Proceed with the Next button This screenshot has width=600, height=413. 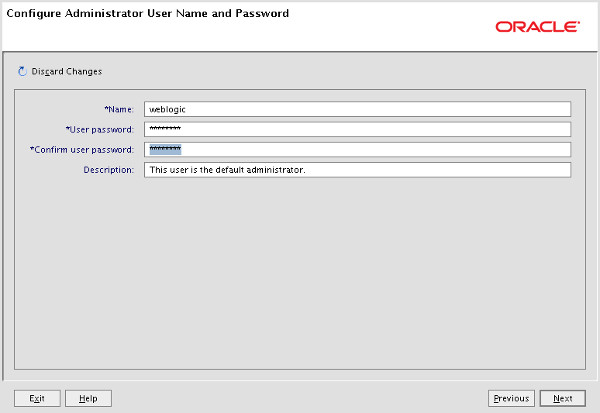point(562,398)
